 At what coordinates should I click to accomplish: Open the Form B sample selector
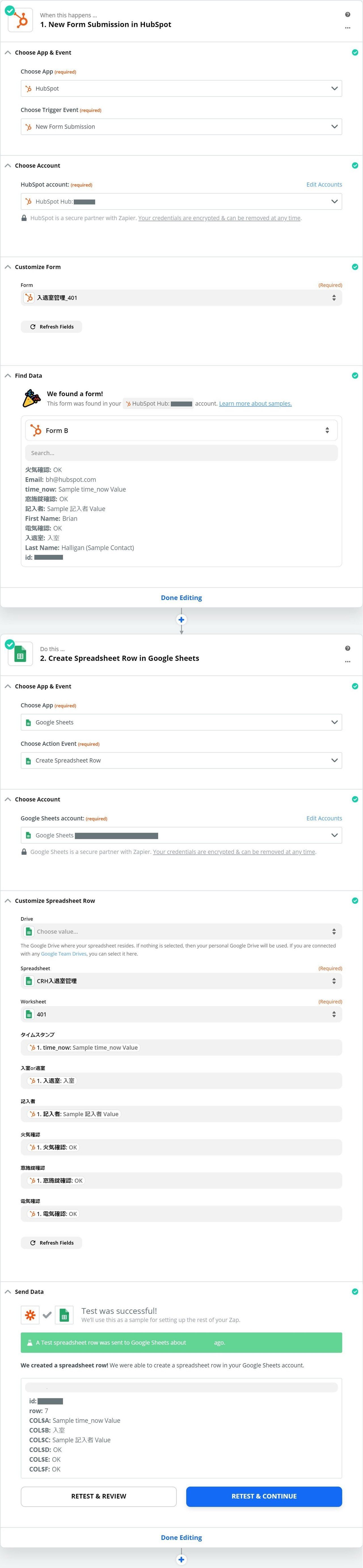pyautogui.click(x=181, y=430)
